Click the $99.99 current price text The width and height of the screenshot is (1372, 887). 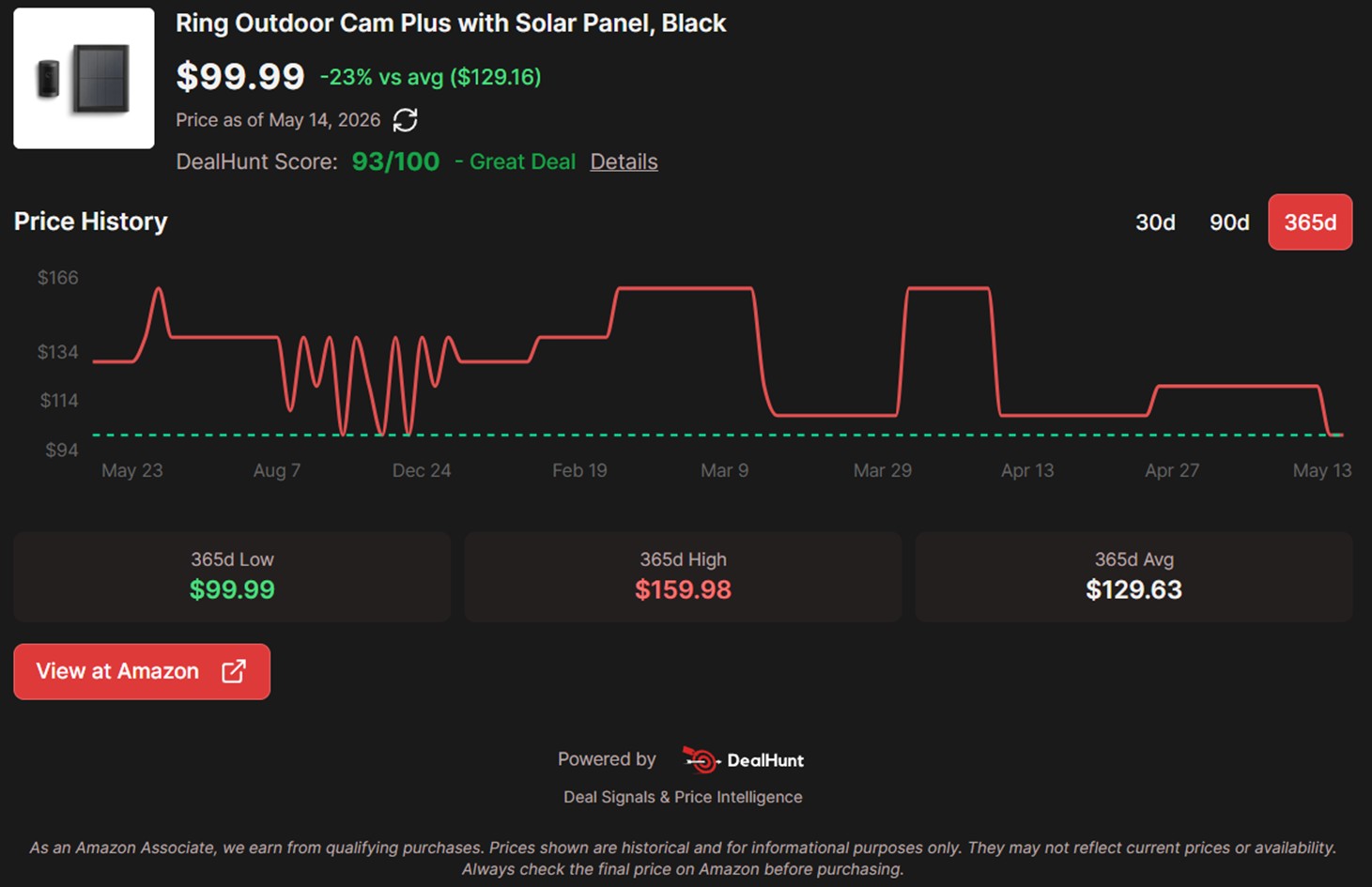tap(240, 76)
